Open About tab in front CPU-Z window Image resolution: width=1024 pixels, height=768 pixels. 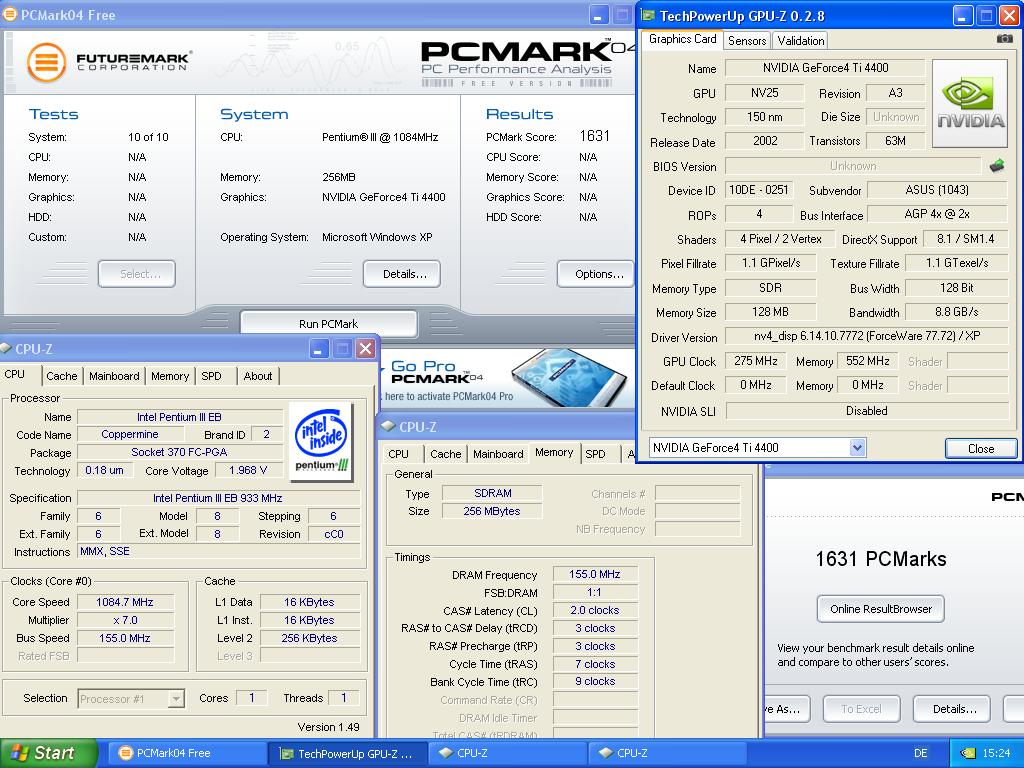pyautogui.click(x=257, y=376)
